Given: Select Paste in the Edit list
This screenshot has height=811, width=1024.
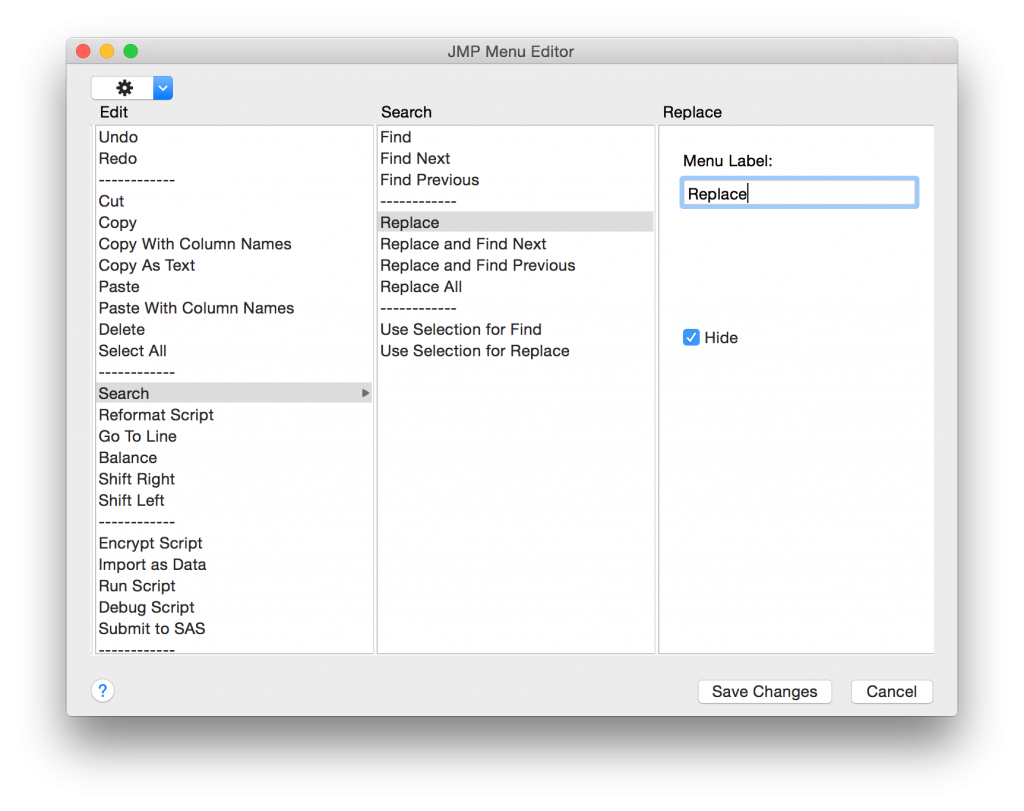Looking at the screenshot, I should [119, 287].
